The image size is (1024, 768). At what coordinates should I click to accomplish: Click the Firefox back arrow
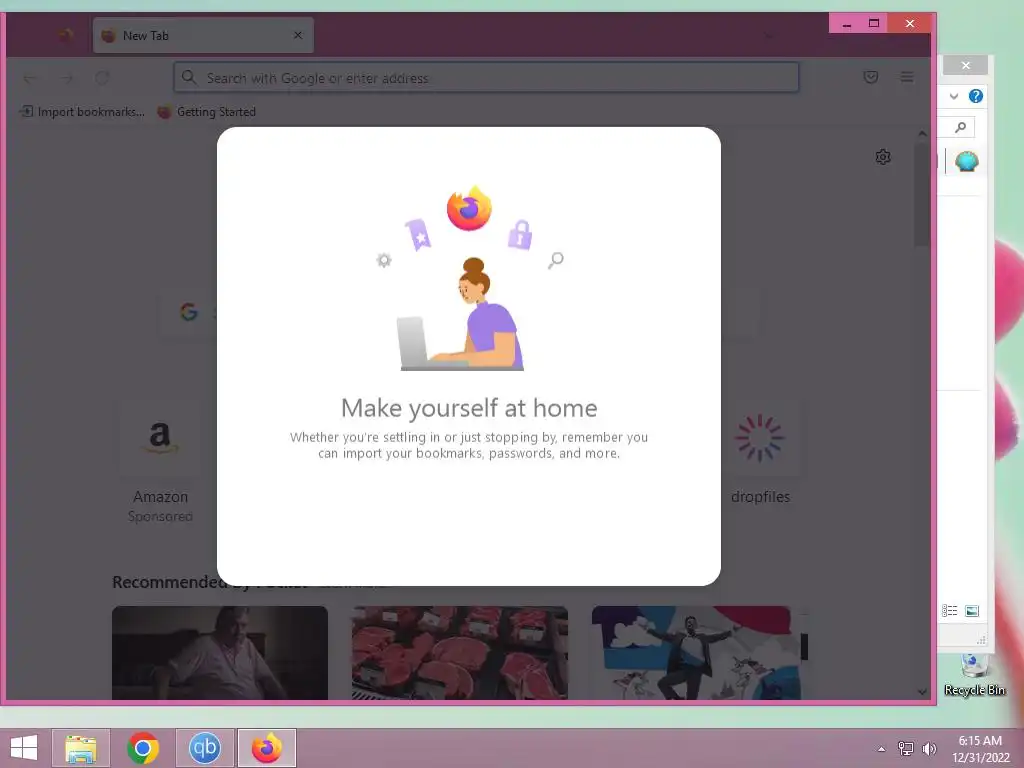29,78
